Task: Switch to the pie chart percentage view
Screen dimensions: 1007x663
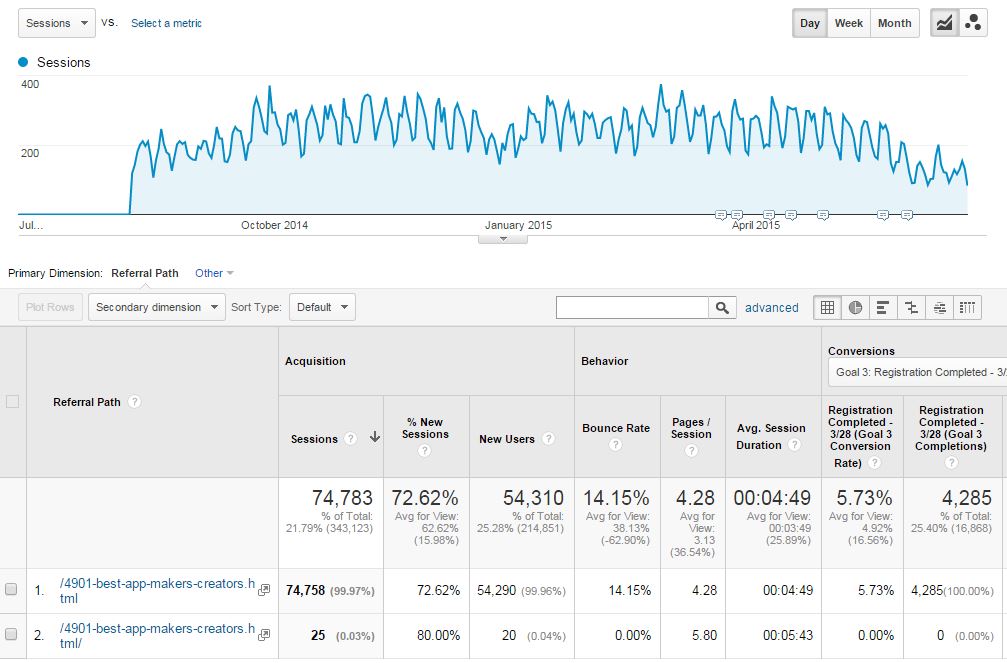Action: pos(854,308)
